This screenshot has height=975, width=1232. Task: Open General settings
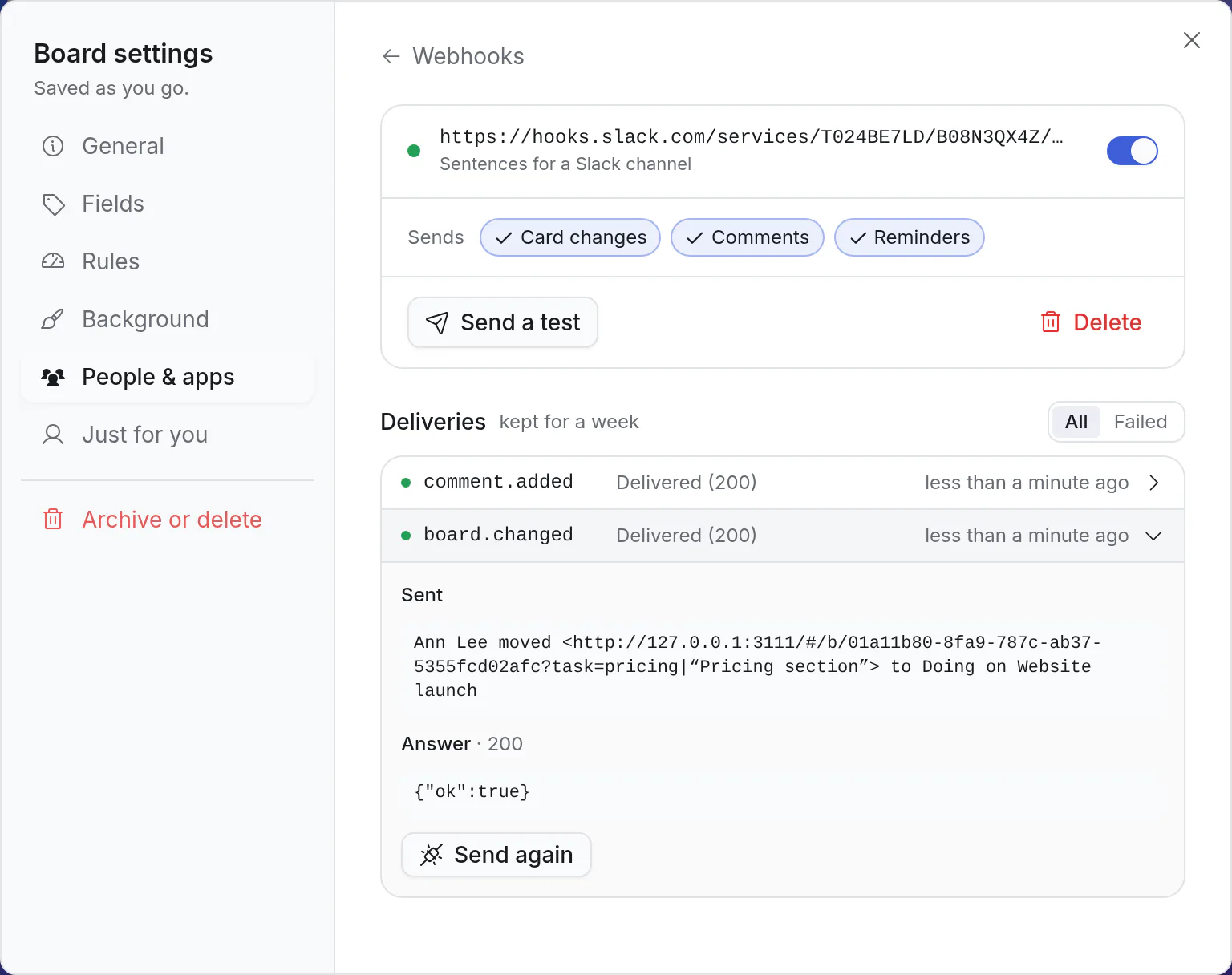pyautogui.click(x=168, y=146)
